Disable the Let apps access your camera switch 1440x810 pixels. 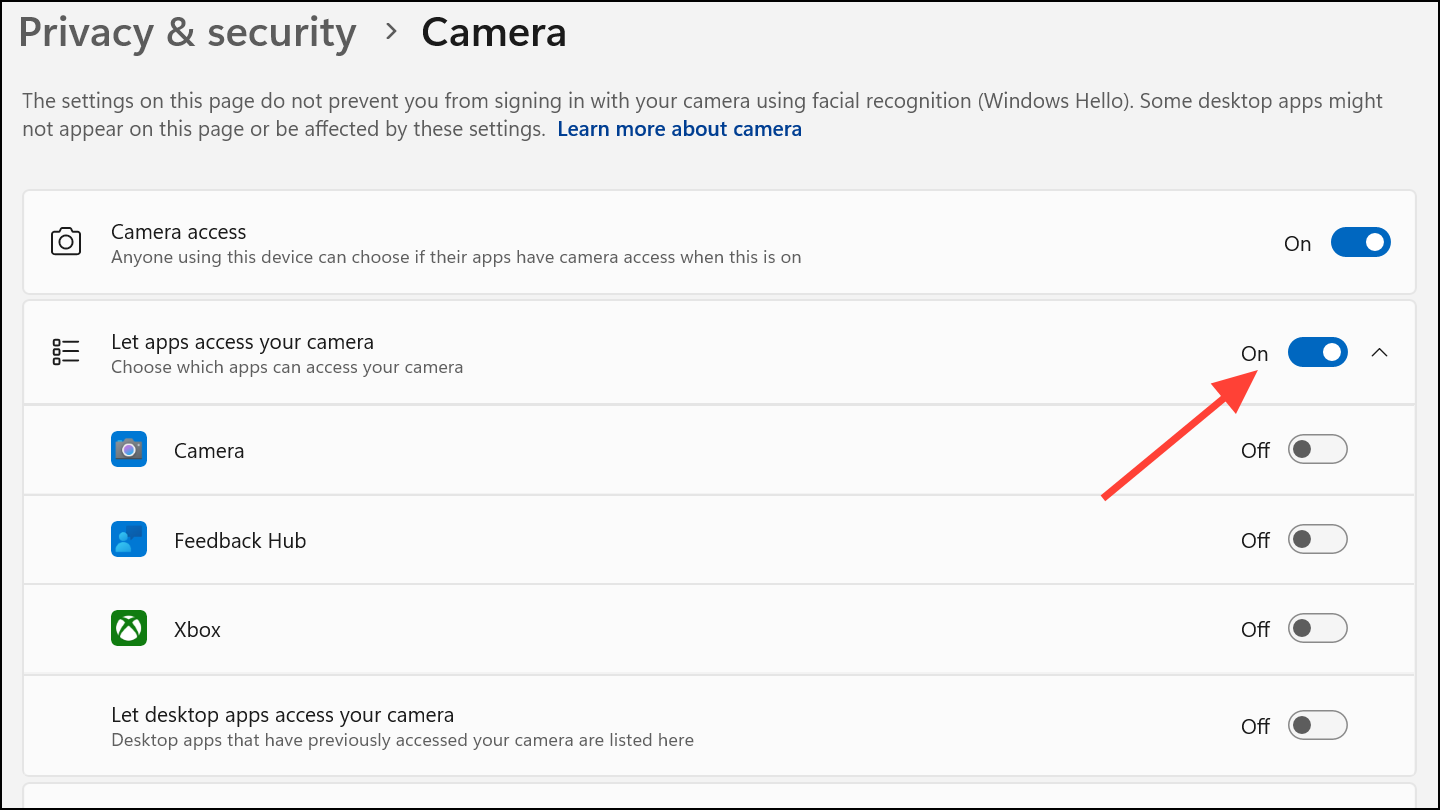pos(1317,352)
